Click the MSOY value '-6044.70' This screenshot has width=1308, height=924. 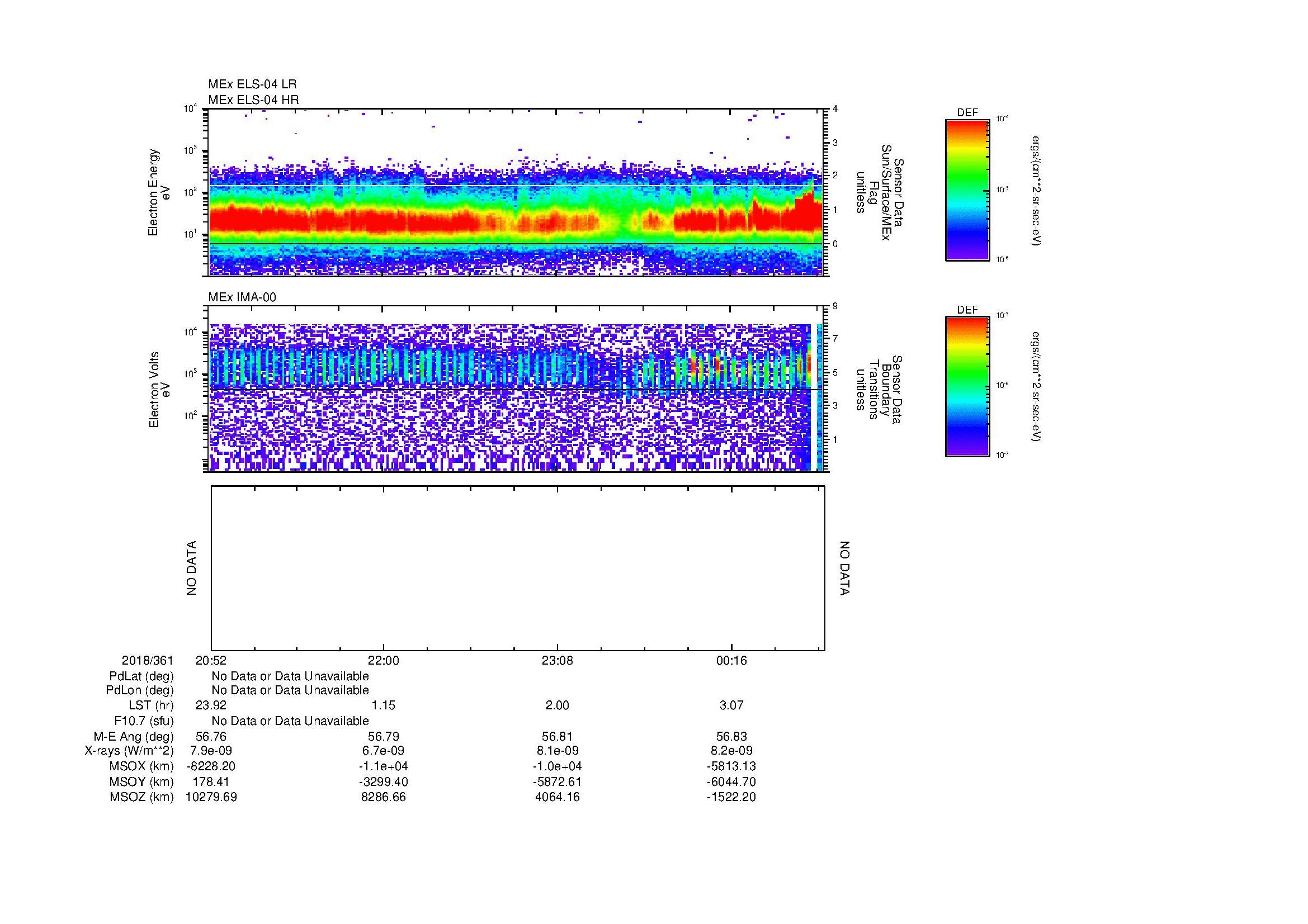click(731, 782)
